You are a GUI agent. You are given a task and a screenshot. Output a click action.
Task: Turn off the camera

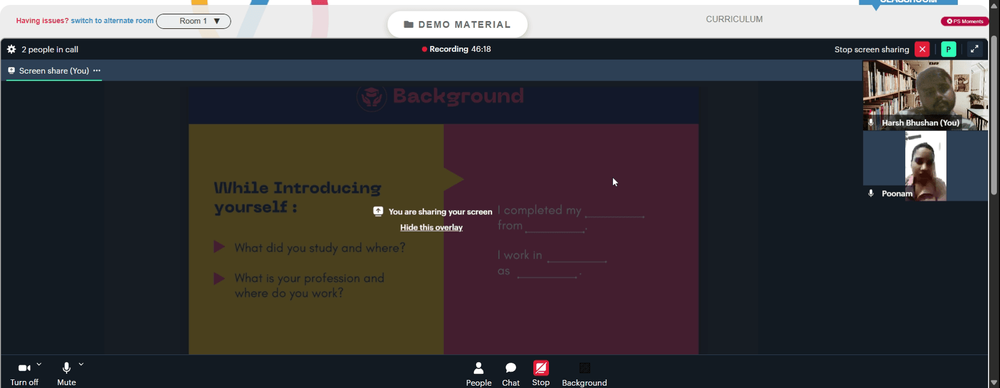point(24,374)
